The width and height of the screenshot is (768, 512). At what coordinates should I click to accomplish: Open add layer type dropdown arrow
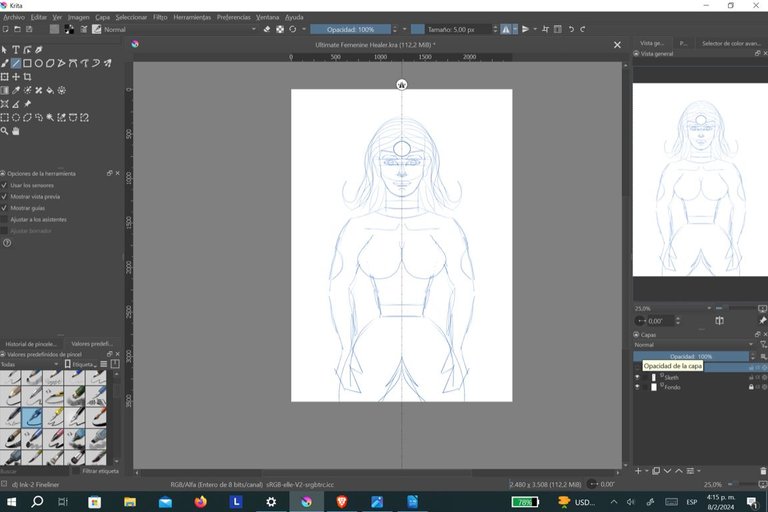click(647, 471)
